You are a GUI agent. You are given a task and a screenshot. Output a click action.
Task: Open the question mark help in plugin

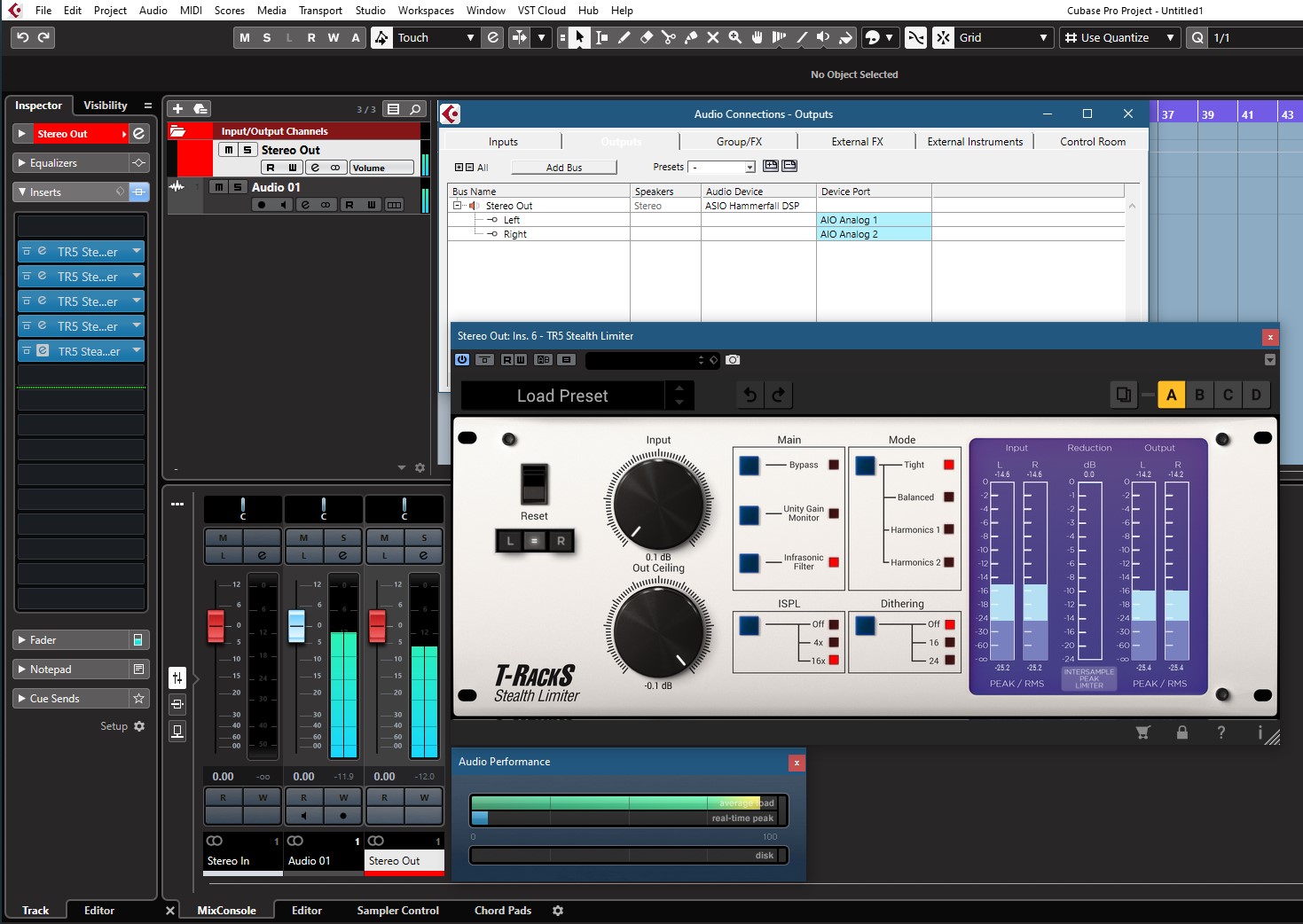pos(1221,732)
